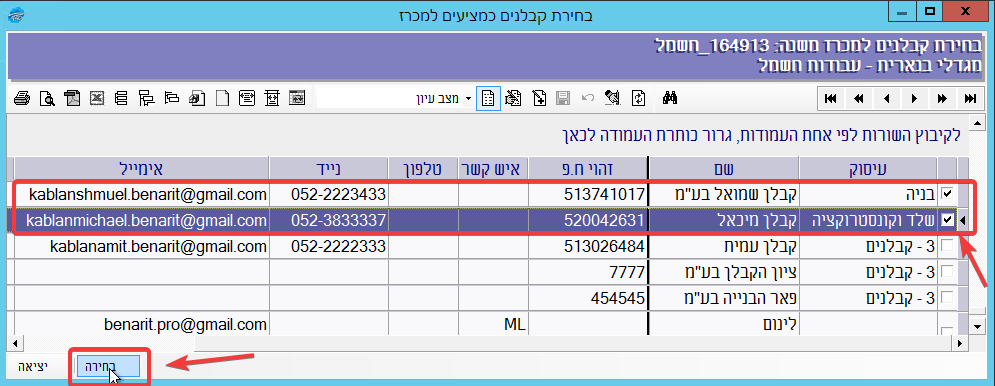Click the PDF export toolbar icon
995x386 pixels.
point(72,98)
